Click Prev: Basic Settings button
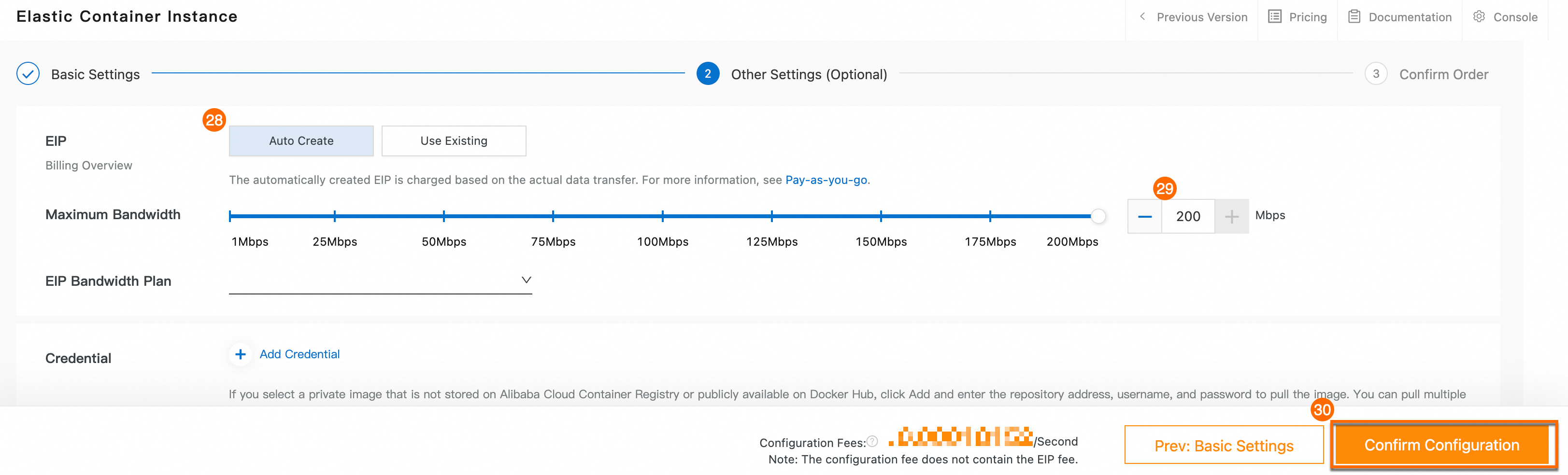The height and width of the screenshot is (475, 1568). tap(1224, 446)
